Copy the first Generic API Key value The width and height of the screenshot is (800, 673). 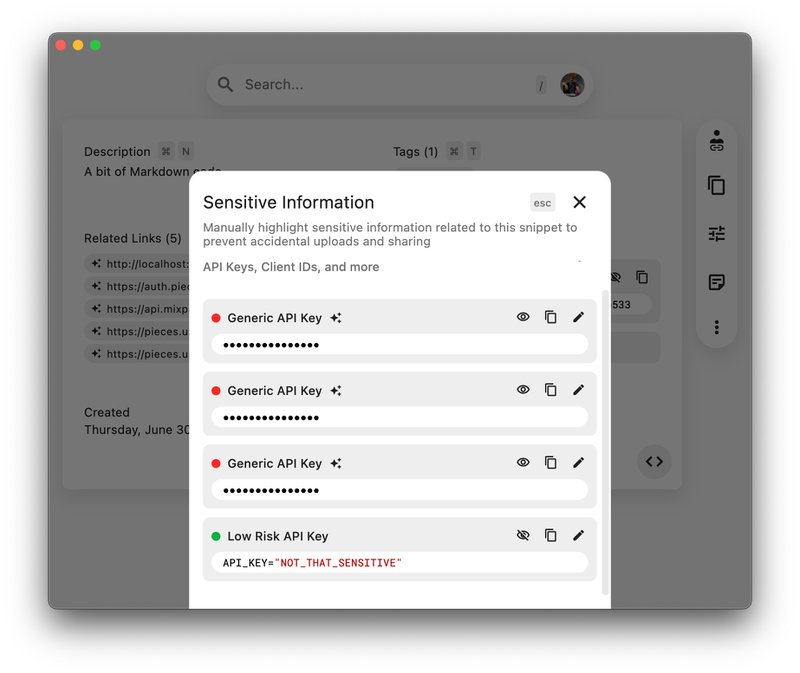coord(551,316)
